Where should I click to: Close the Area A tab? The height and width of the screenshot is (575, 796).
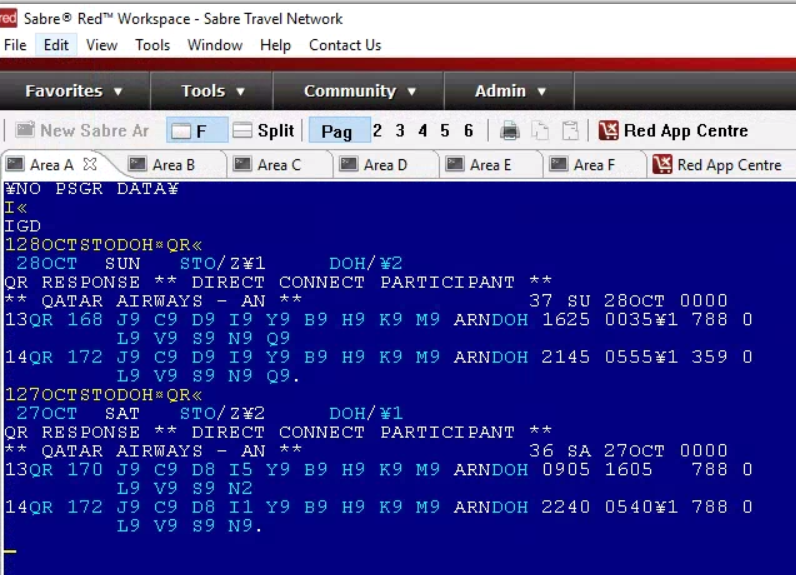point(90,164)
